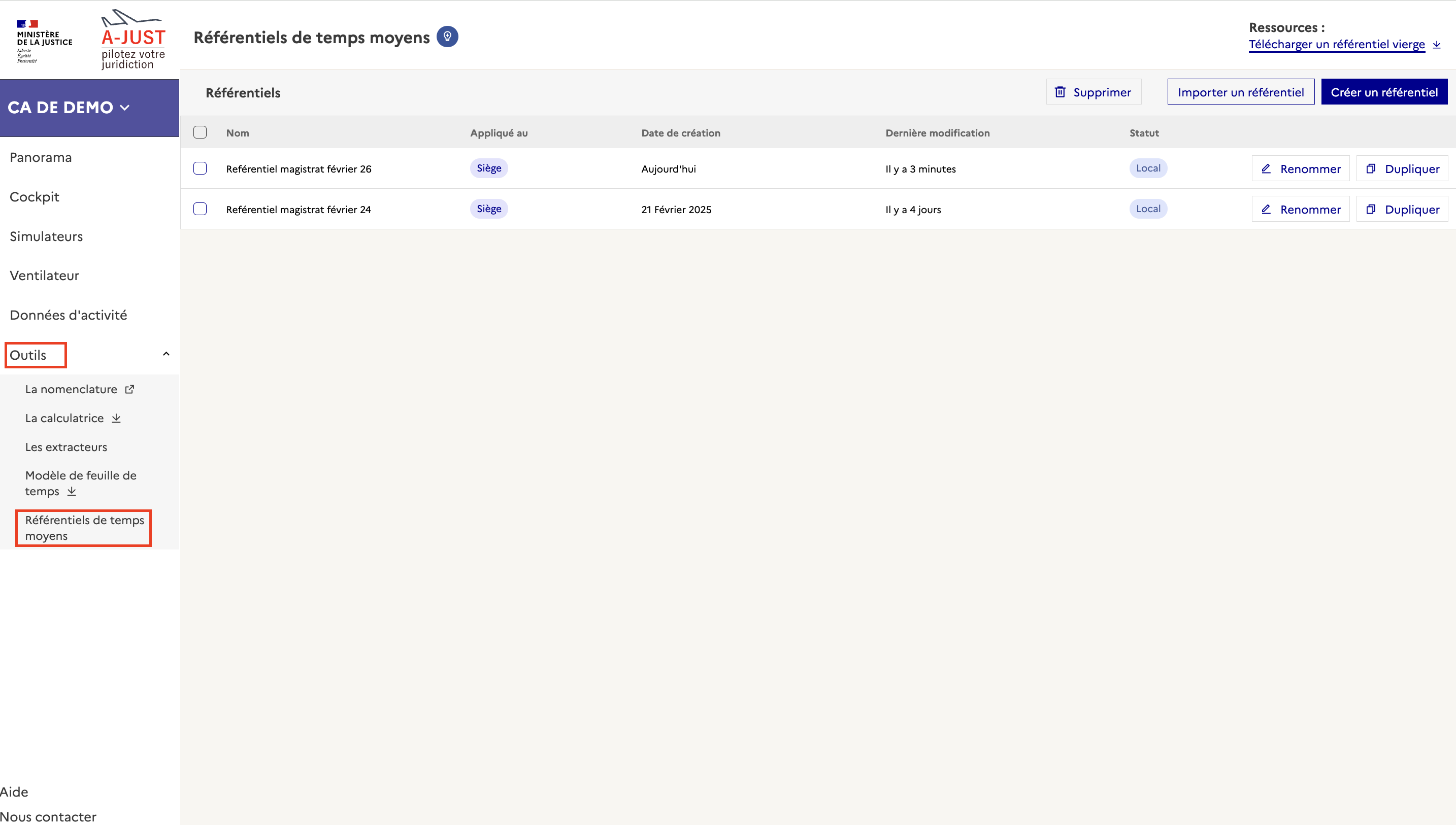
Task: Click download icon next to La calculatrice
Action: pyautogui.click(x=116, y=418)
